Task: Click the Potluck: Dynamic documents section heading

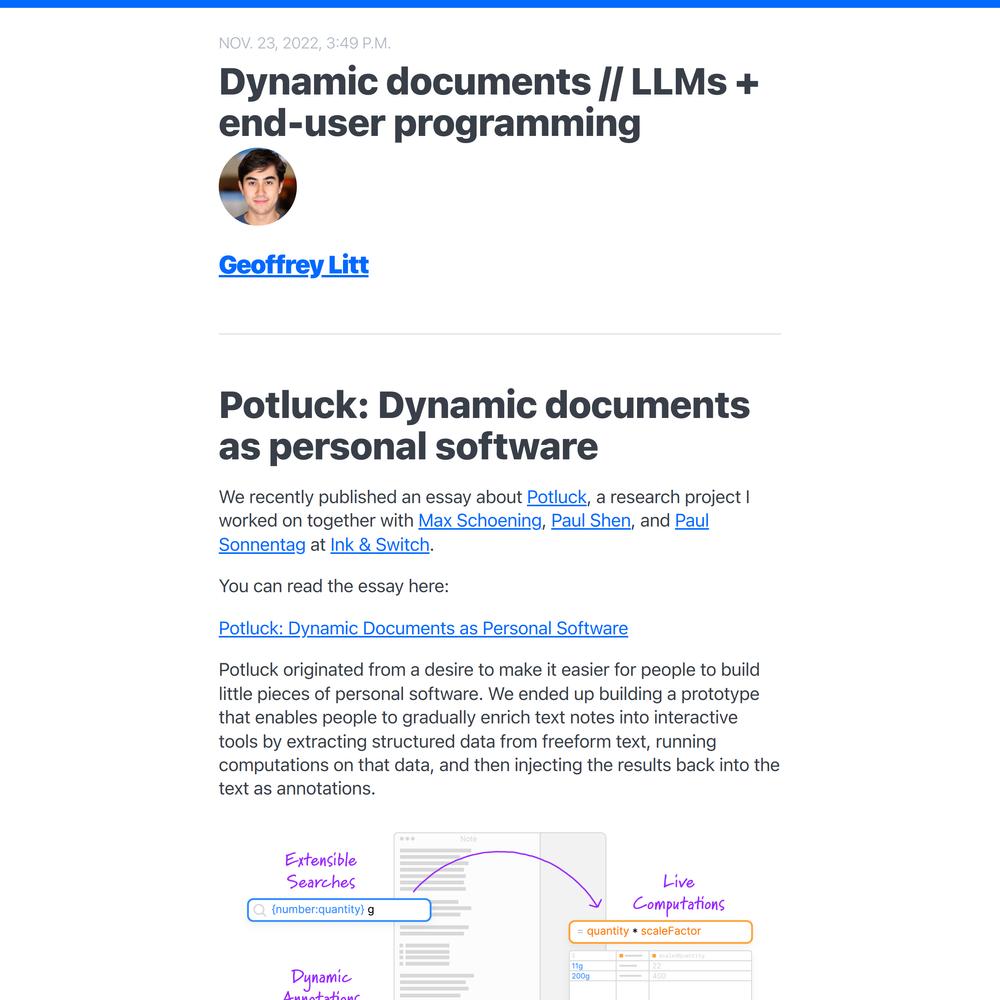Action: (x=484, y=425)
